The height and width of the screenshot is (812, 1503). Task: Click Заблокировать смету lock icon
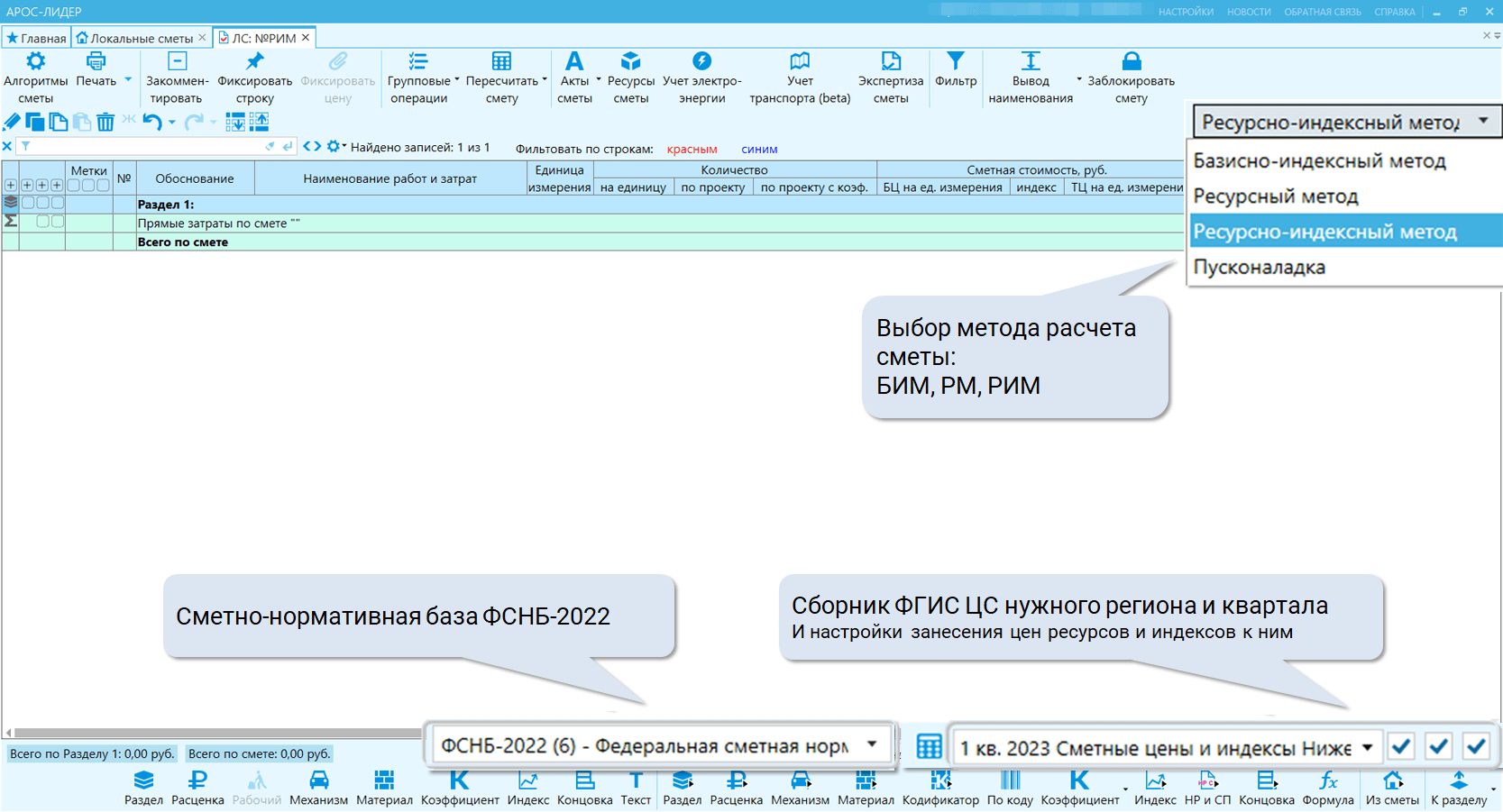pyautogui.click(x=1132, y=61)
